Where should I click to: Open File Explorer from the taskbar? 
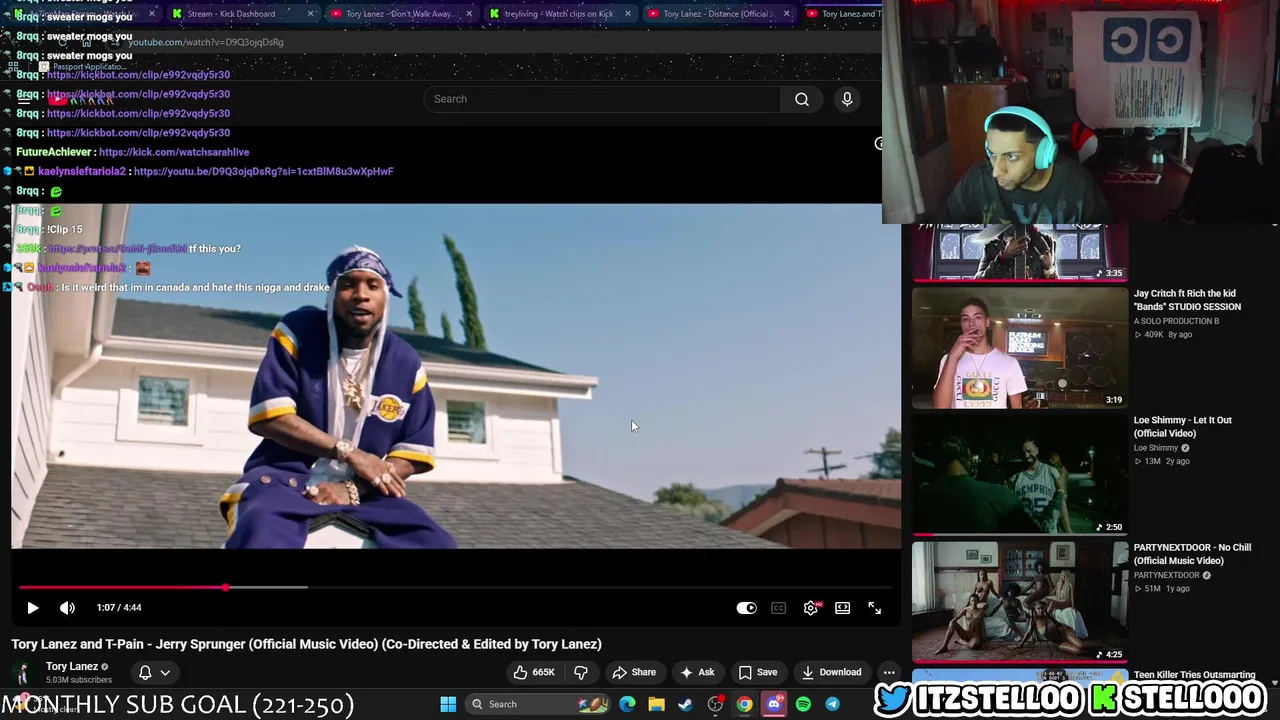[656, 704]
